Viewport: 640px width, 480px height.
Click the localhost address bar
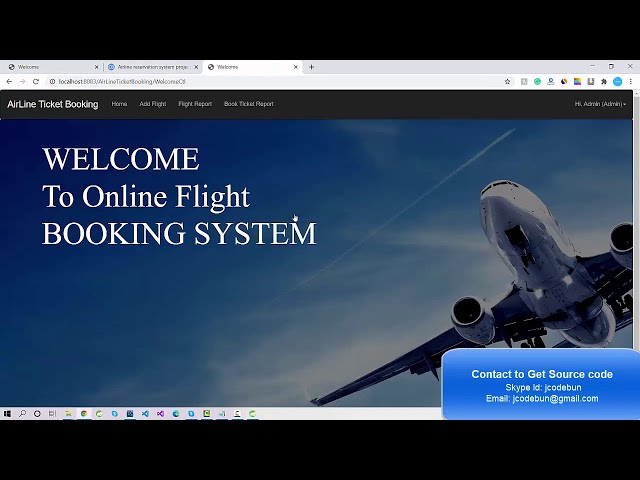pyautogui.click(x=278, y=82)
